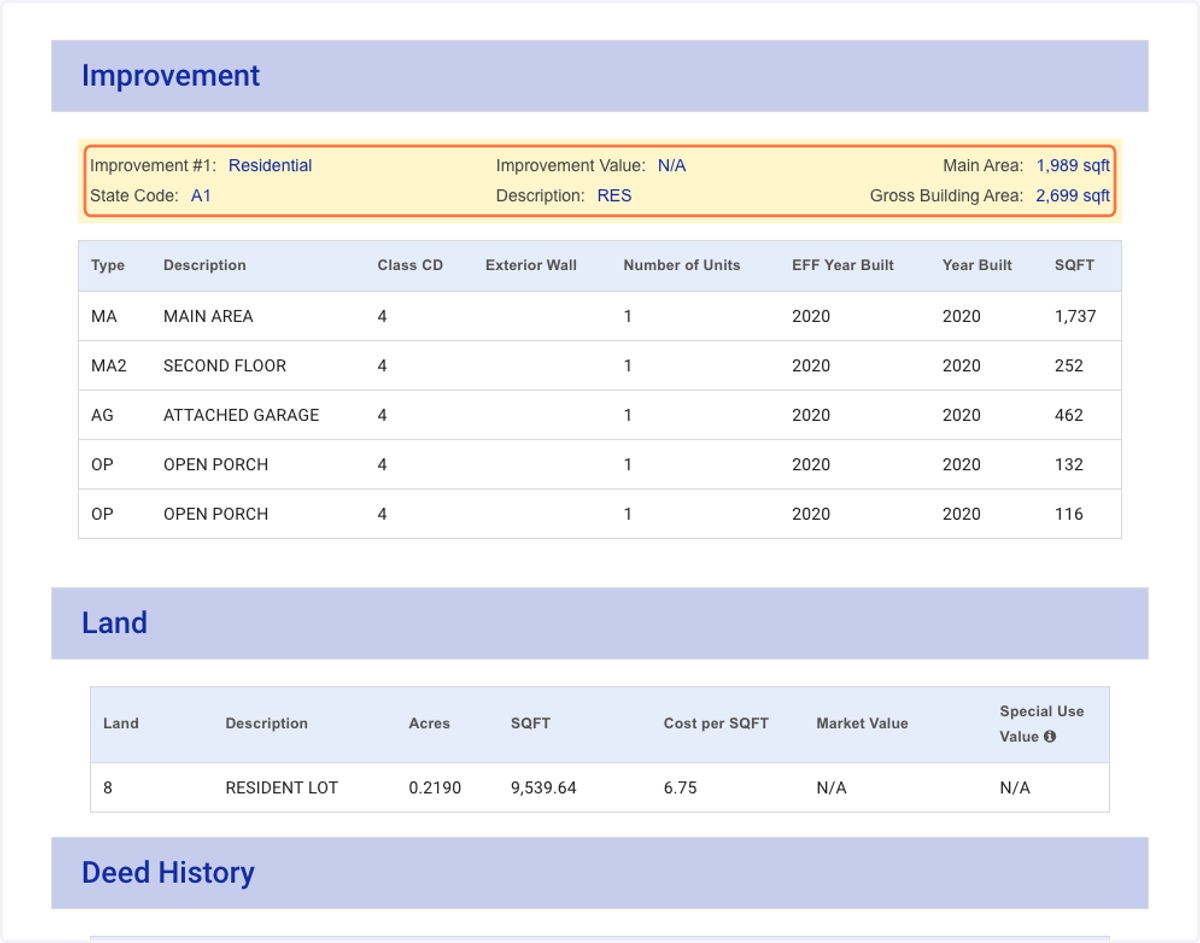Viewport: 1200px width, 943px height.
Task: Click the Improvement Value N/A text
Action: [x=672, y=166]
